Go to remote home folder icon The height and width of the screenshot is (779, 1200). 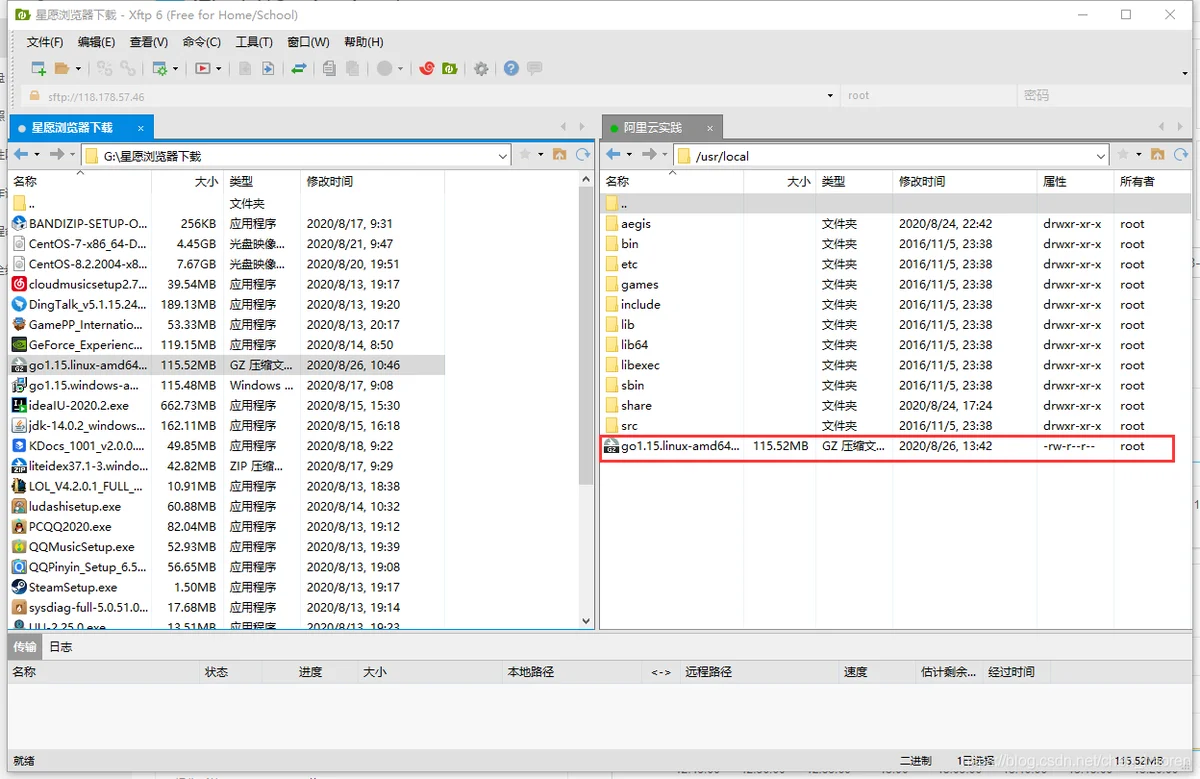pos(1157,155)
